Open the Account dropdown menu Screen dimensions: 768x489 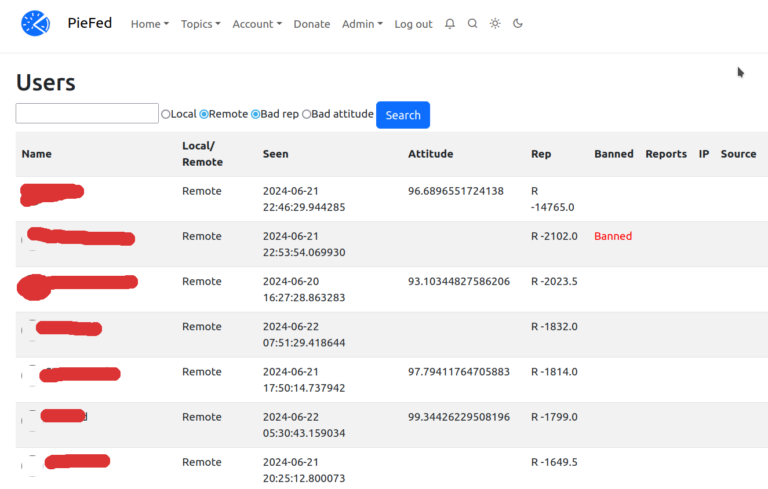pyautogui.click(x=257, y=24)
